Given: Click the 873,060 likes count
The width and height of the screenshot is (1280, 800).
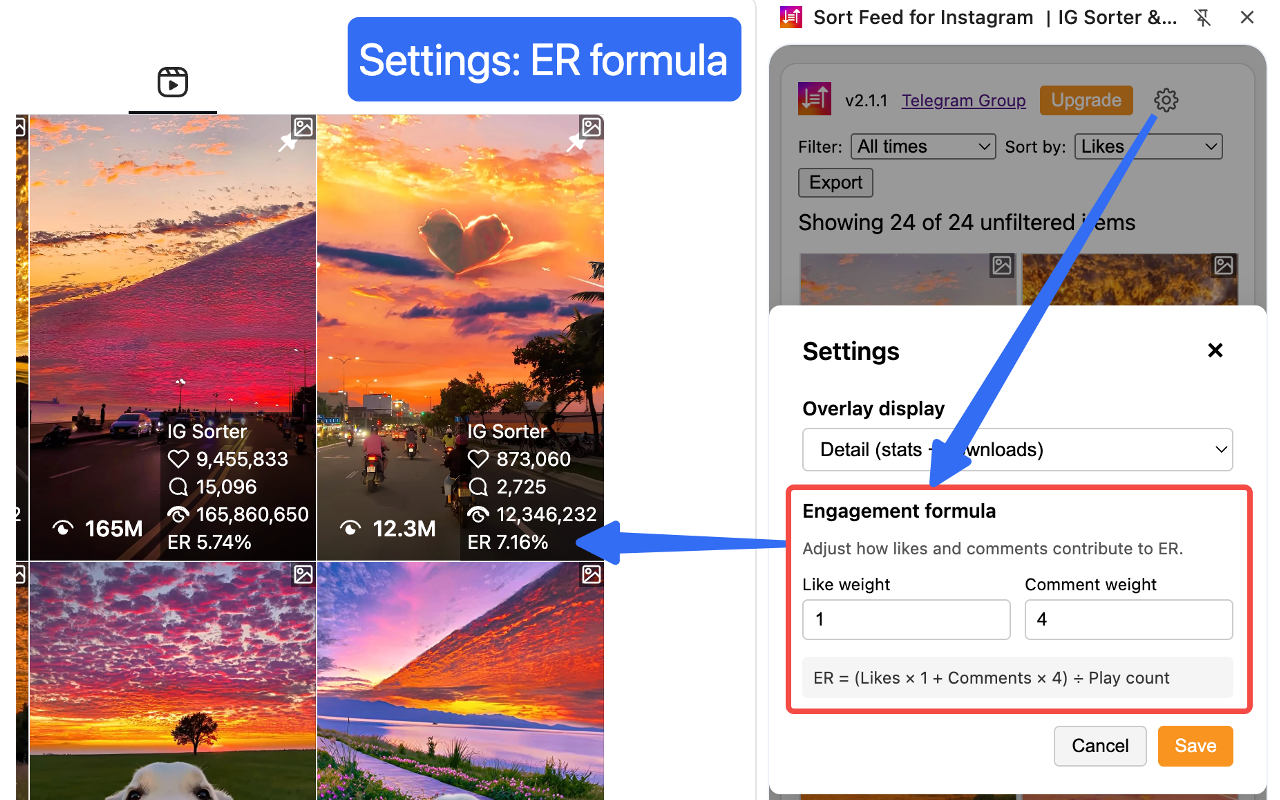Looking at the screenshot, I should pos(533,459).
